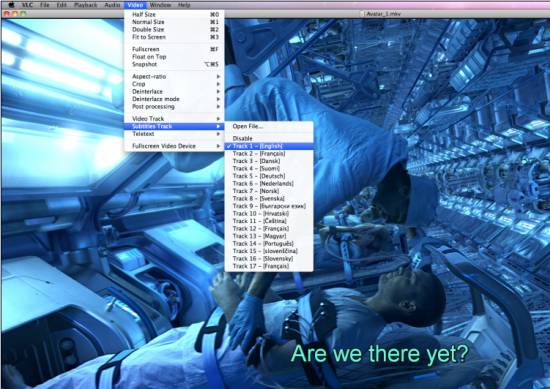Image resolution: width=550 pixels, height=389 pixels.
Task: Open the Audio menu
Action: (x=112, y=5)
